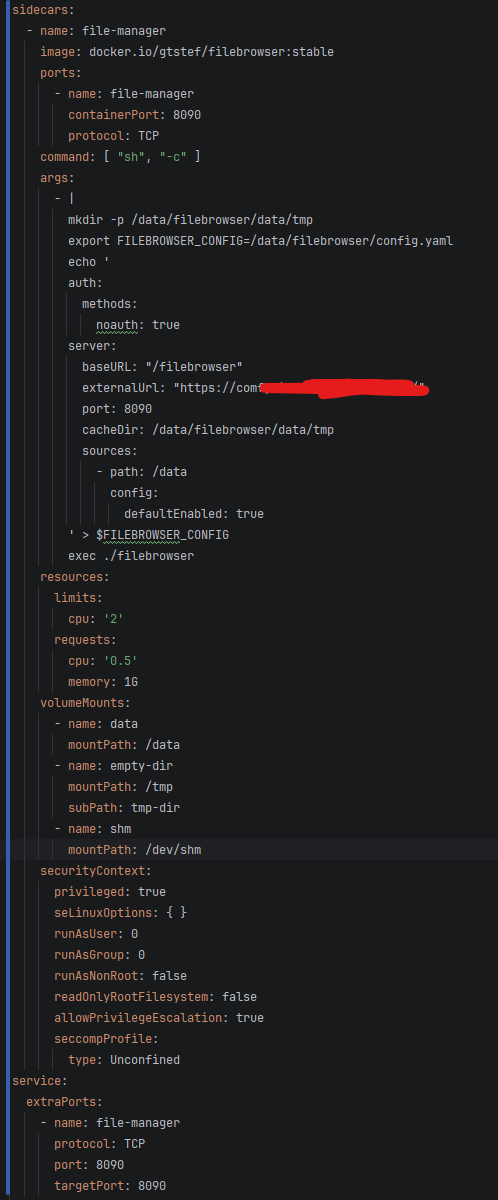Viewport: 498px width, 1200px height.
Task: Click the 'config:' key under sources
Action: [134, 493]
